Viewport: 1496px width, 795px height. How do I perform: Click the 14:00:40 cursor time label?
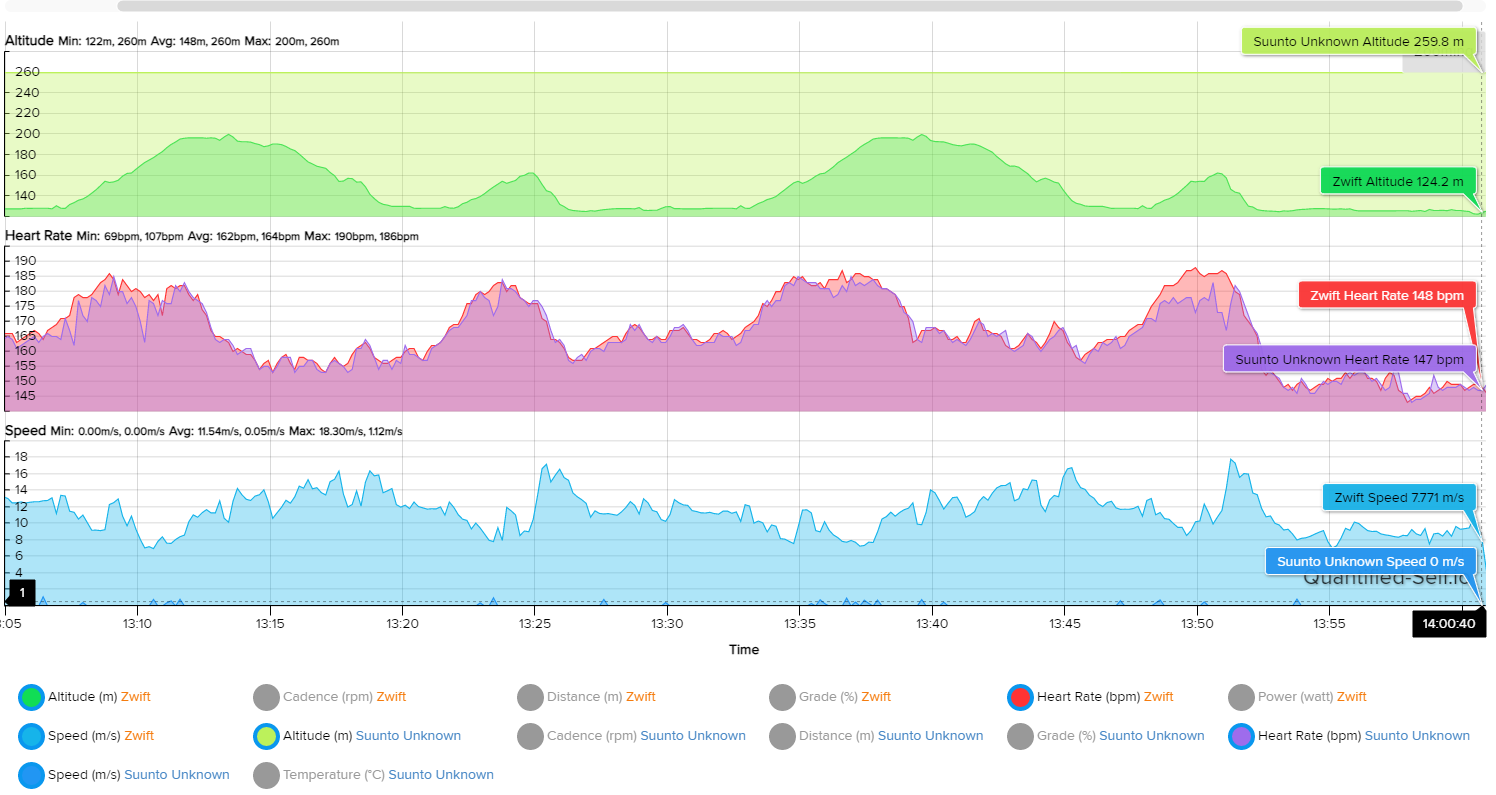(x=1449, y=623)
